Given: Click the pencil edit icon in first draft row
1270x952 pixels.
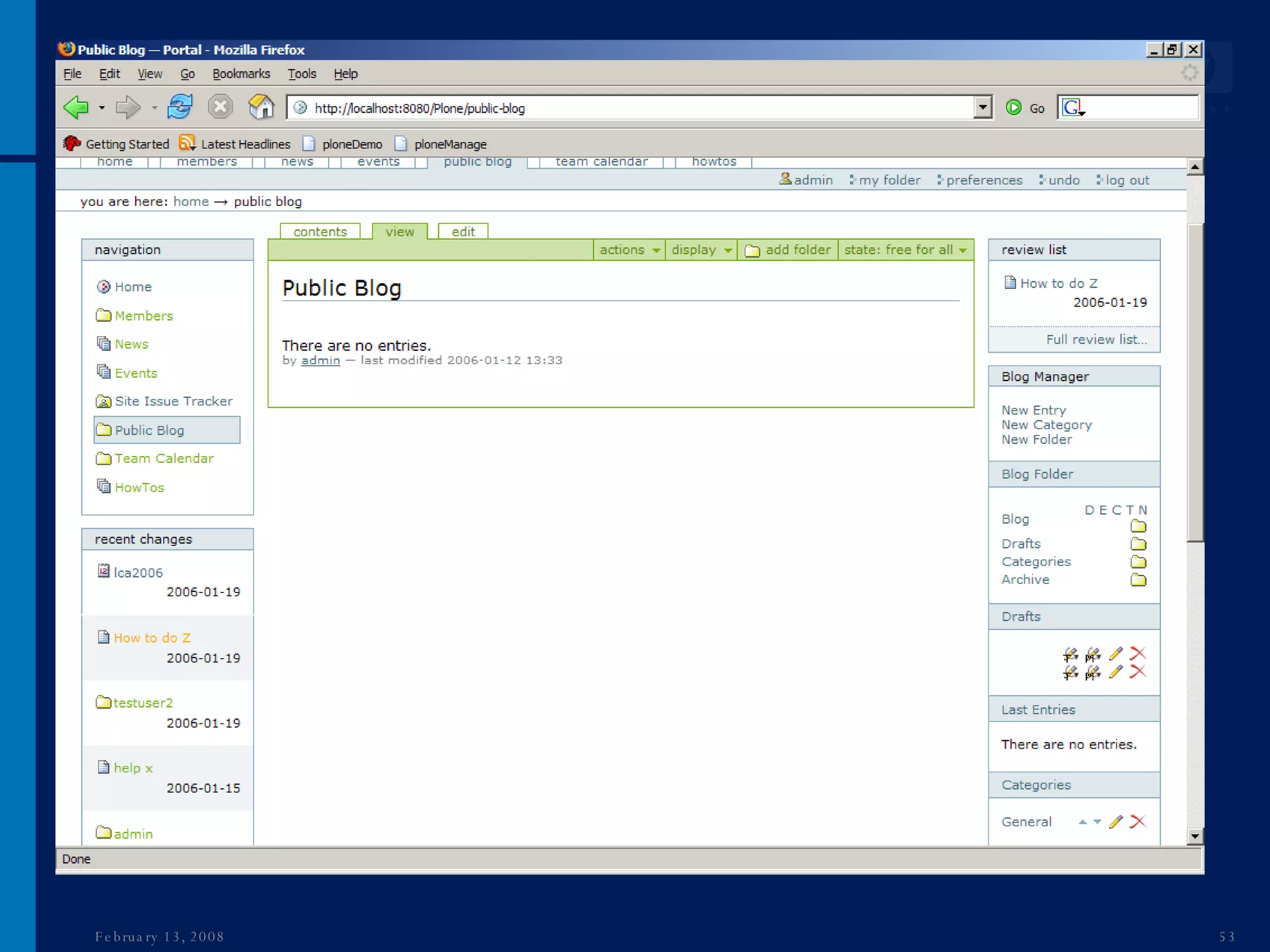Looking at the screenshot, I should pos(1116,654).
